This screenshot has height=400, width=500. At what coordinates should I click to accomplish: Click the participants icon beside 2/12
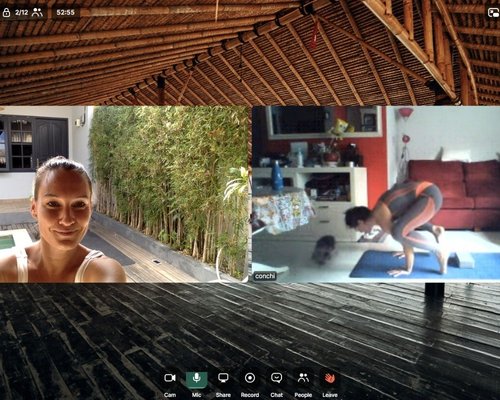37,13
